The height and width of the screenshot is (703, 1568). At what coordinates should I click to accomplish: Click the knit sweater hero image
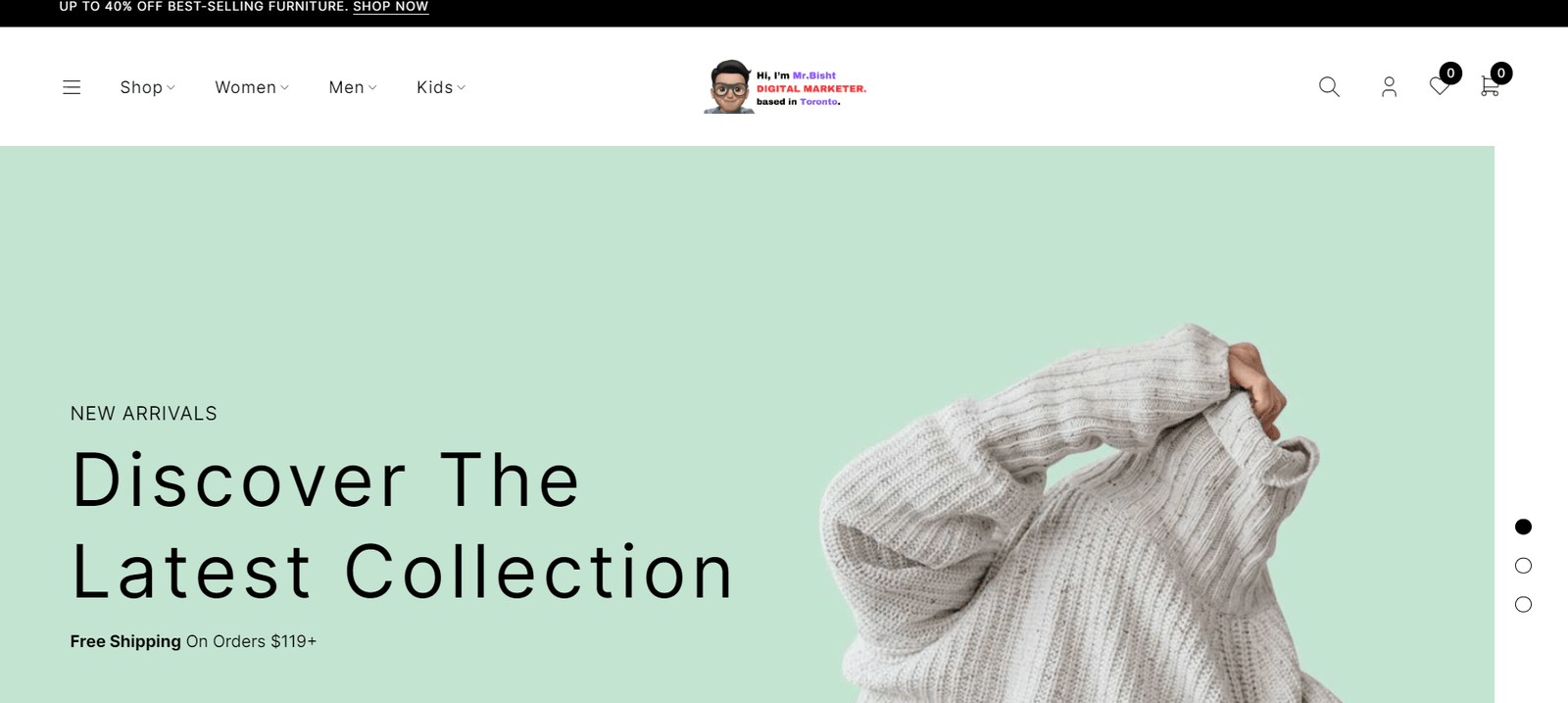coord(1073,514)
